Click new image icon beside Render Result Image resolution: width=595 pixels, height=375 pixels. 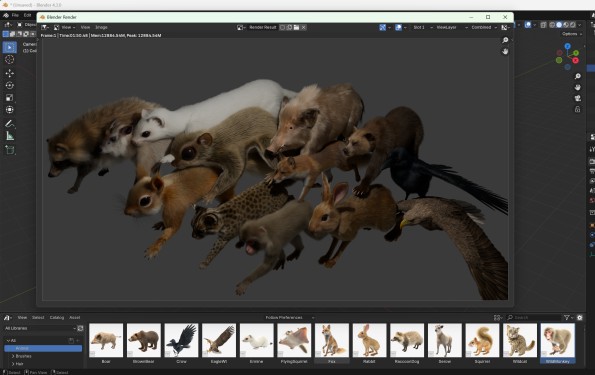pyautogui.click(x=290, y=27)
